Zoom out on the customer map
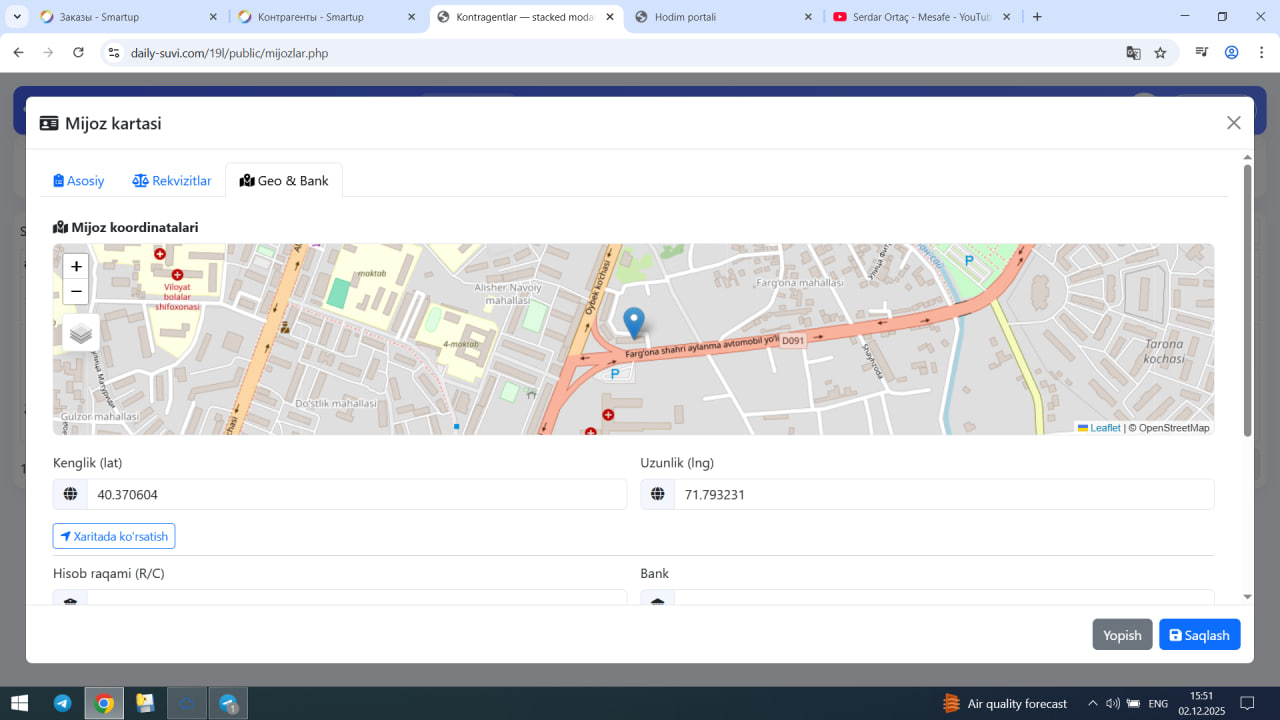Screen dimensions: 1280x720 (76, 292)
